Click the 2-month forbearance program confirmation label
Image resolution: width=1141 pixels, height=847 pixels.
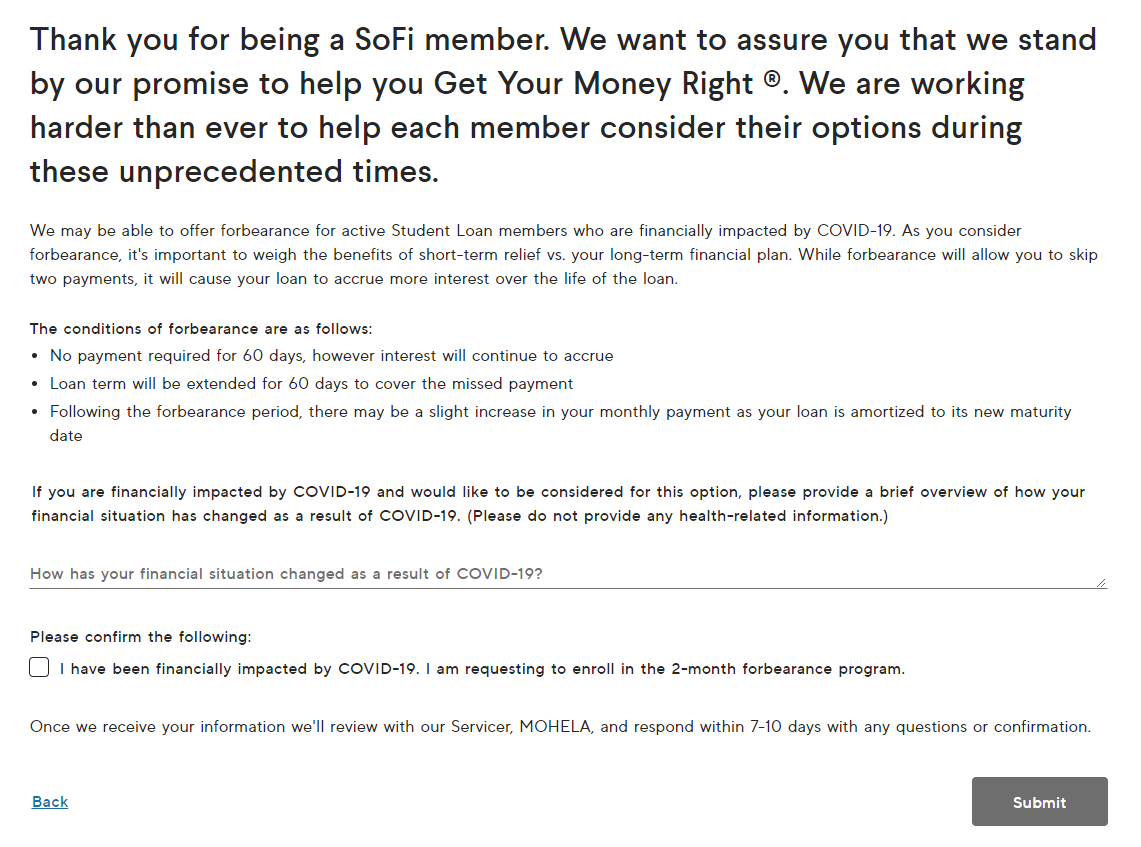[x=482, y=669]
